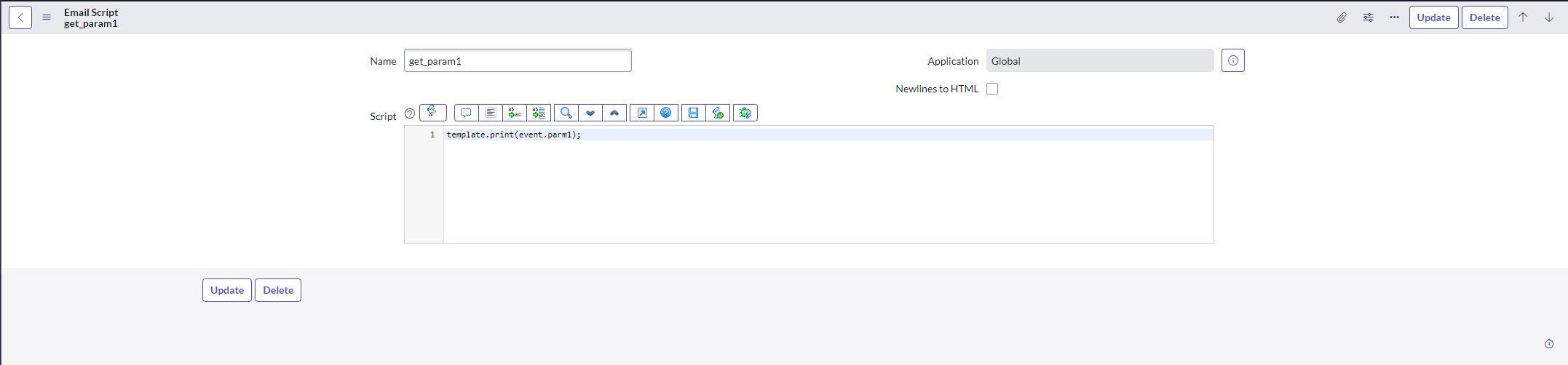
Task: Open Script field help question icon
Action: point(410,113)
